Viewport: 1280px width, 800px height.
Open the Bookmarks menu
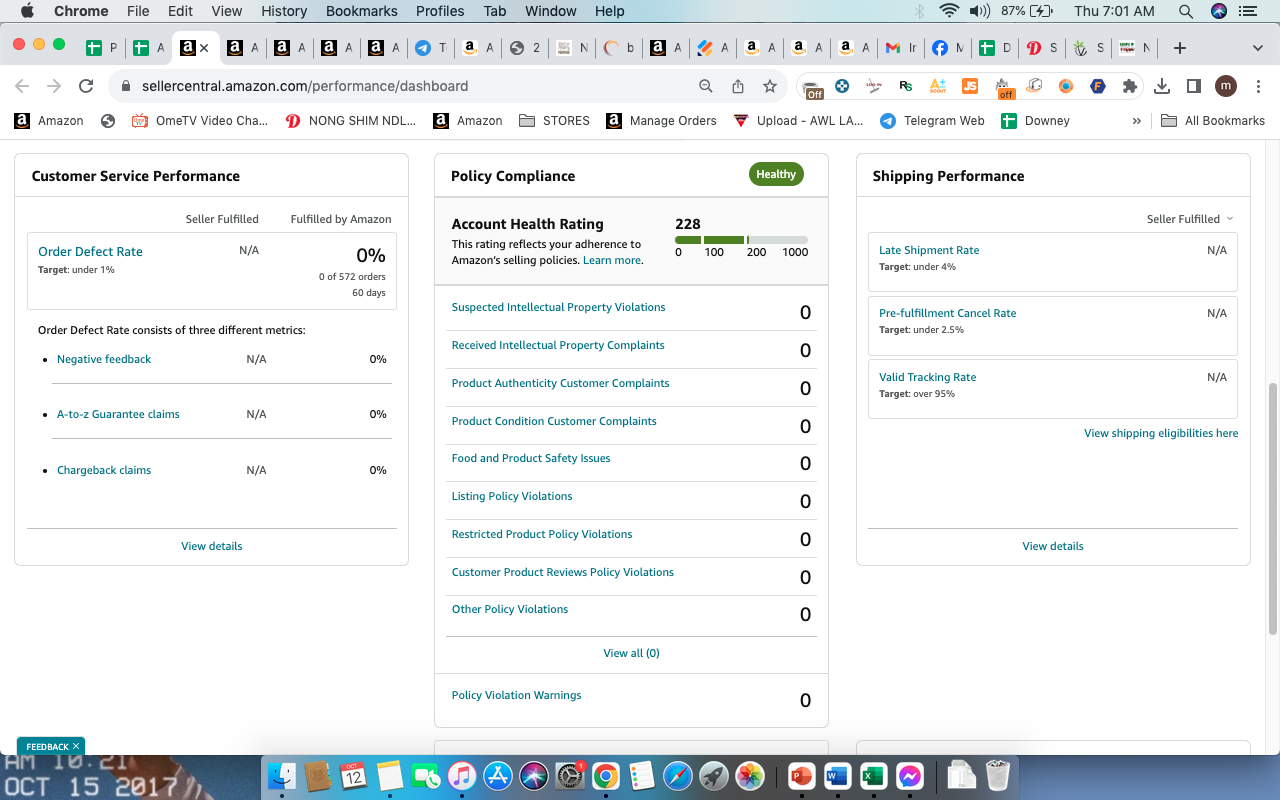click(x=362, y=11)
